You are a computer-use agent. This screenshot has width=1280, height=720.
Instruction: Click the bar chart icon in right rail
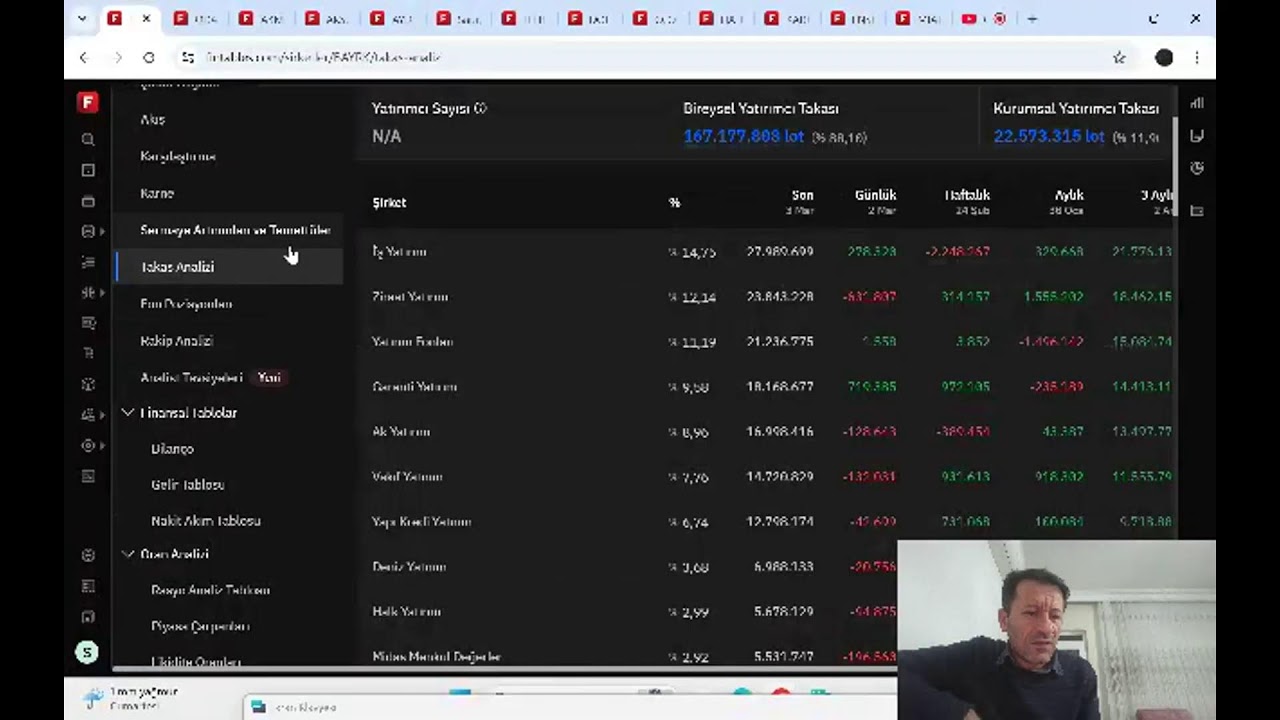pos(1197,103)
